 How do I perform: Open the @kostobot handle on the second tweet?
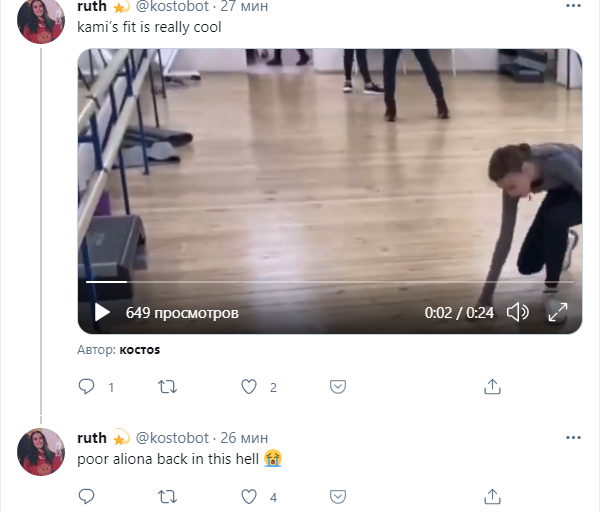(x=172, y=438)
